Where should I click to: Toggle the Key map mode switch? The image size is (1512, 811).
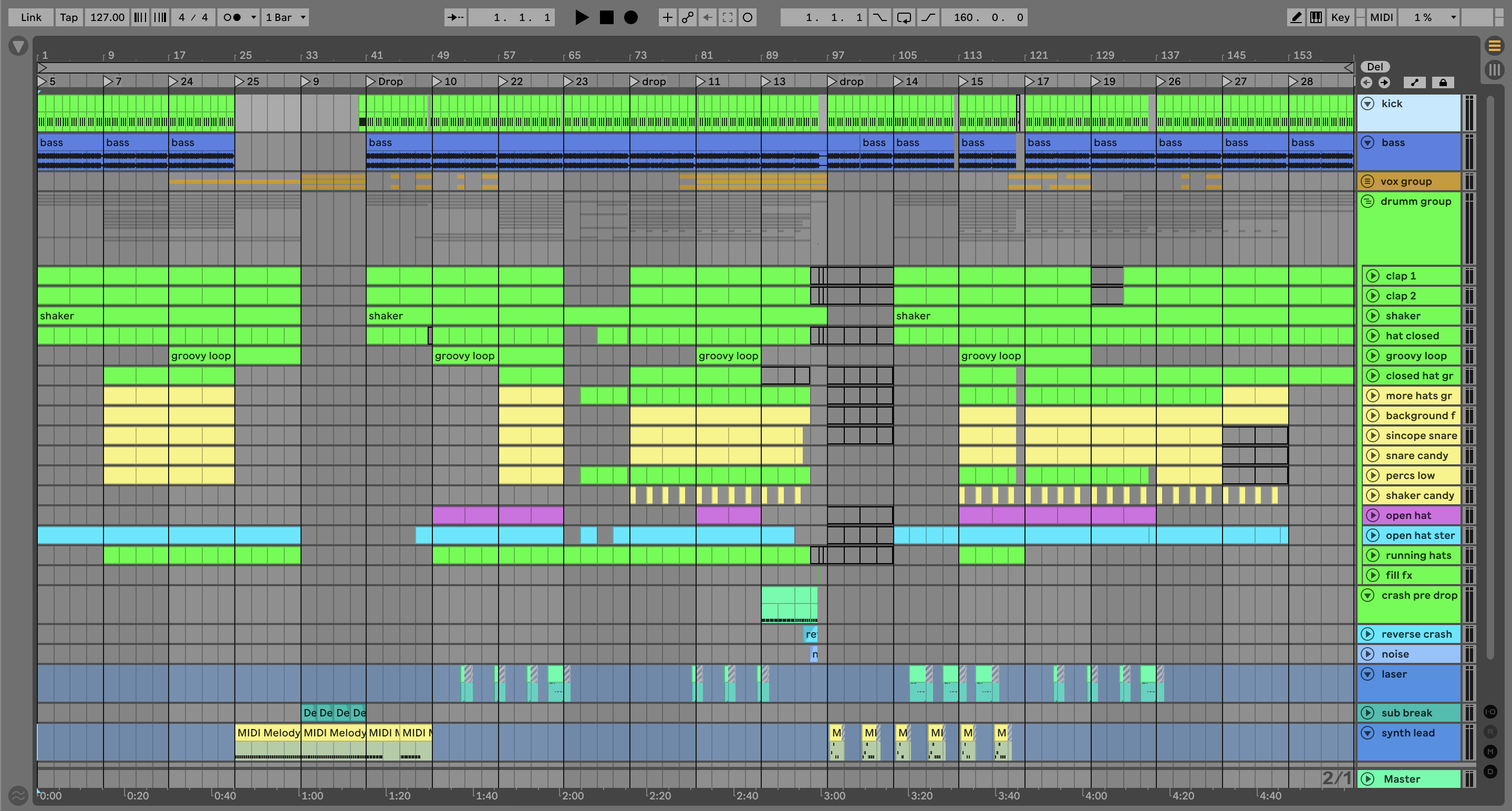[1340, 18]
